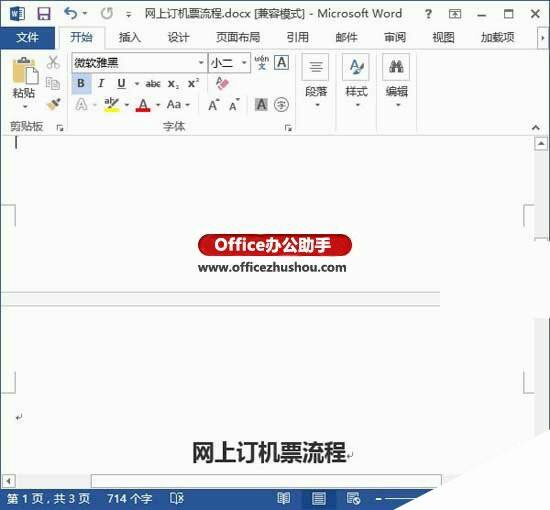550x510 pixels.
Task: Switch to the 视图 View tab
Action: coord(443,37)
